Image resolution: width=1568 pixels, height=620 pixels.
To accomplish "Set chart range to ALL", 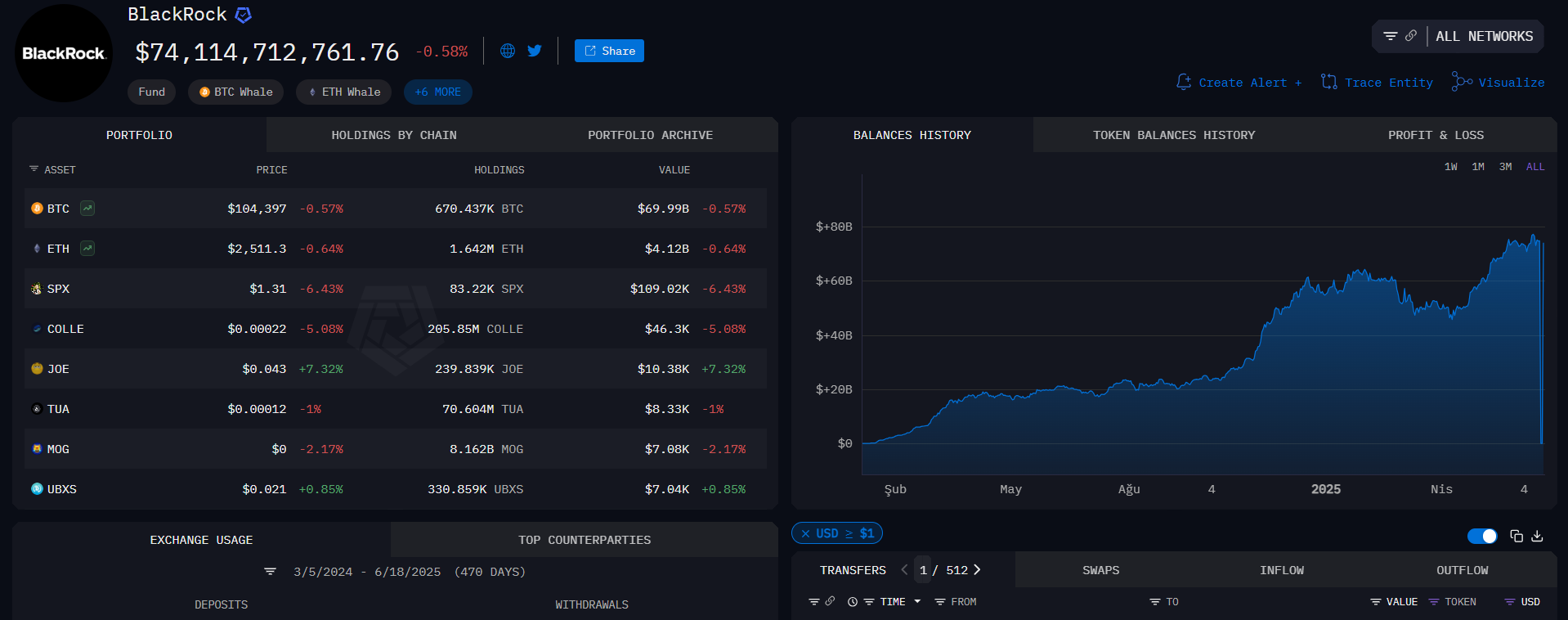I will click(x=1535, y=166).
